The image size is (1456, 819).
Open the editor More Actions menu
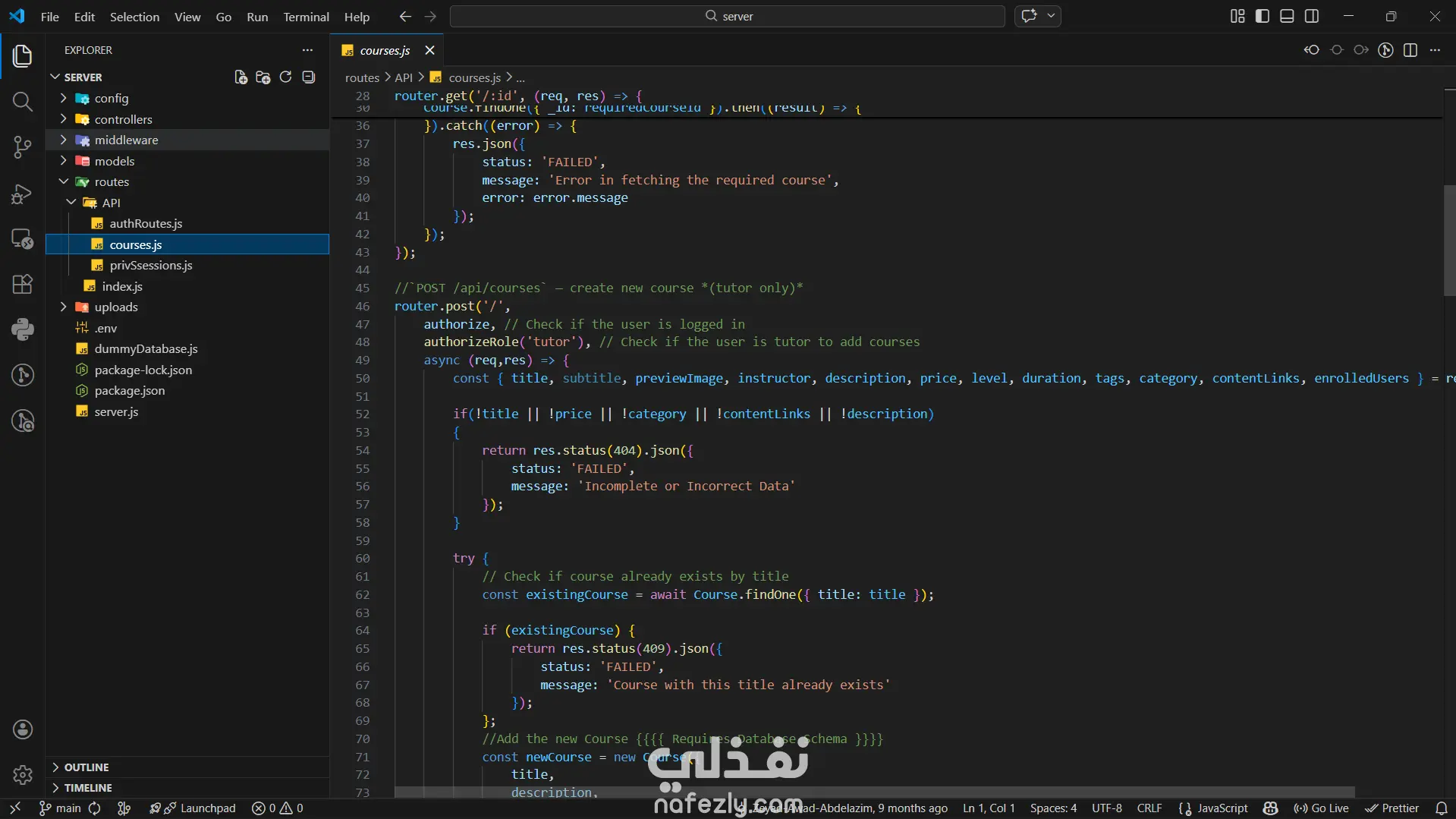click(x=1435, y=50)
